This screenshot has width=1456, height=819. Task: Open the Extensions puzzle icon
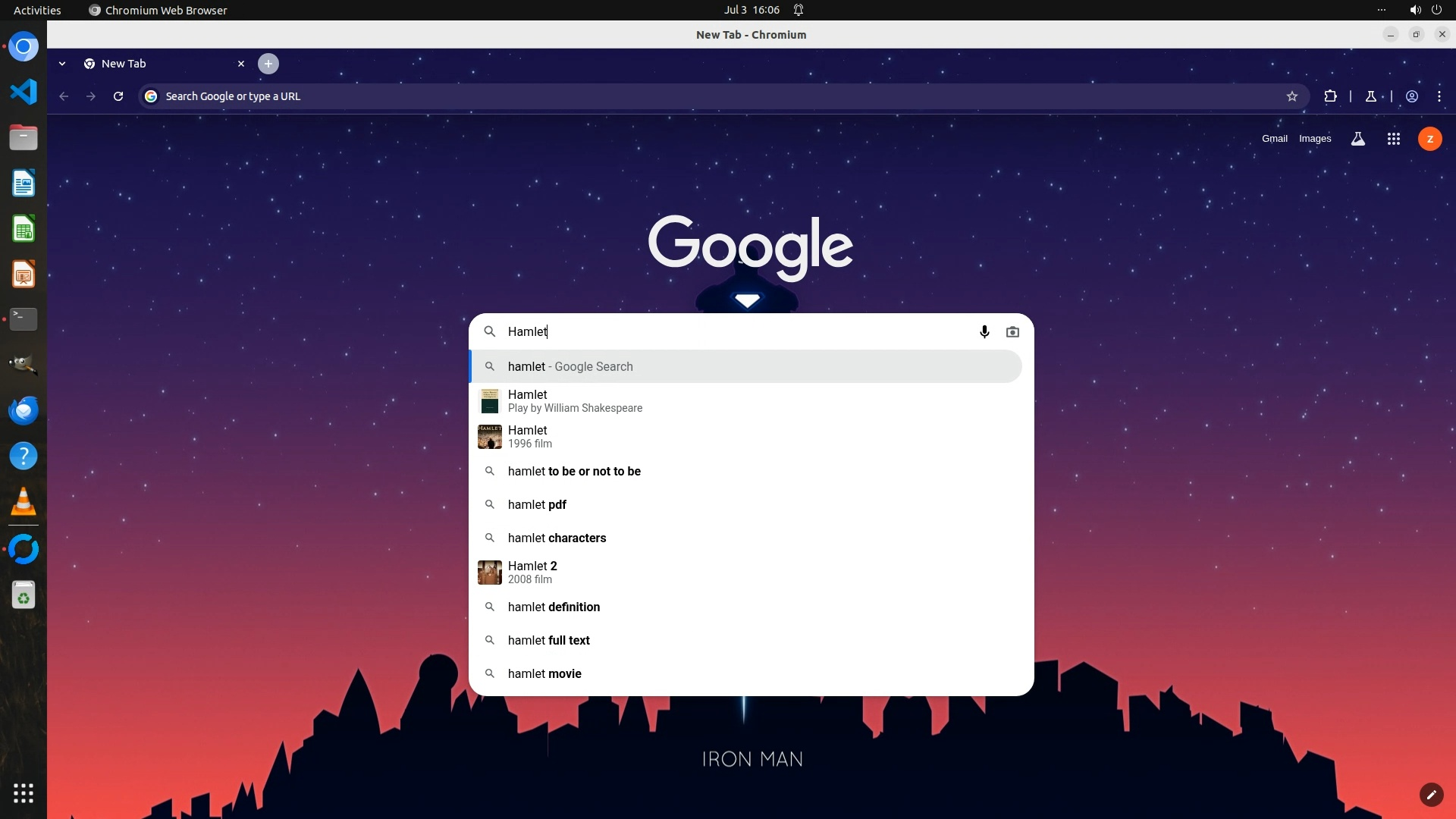(1330, 96)
